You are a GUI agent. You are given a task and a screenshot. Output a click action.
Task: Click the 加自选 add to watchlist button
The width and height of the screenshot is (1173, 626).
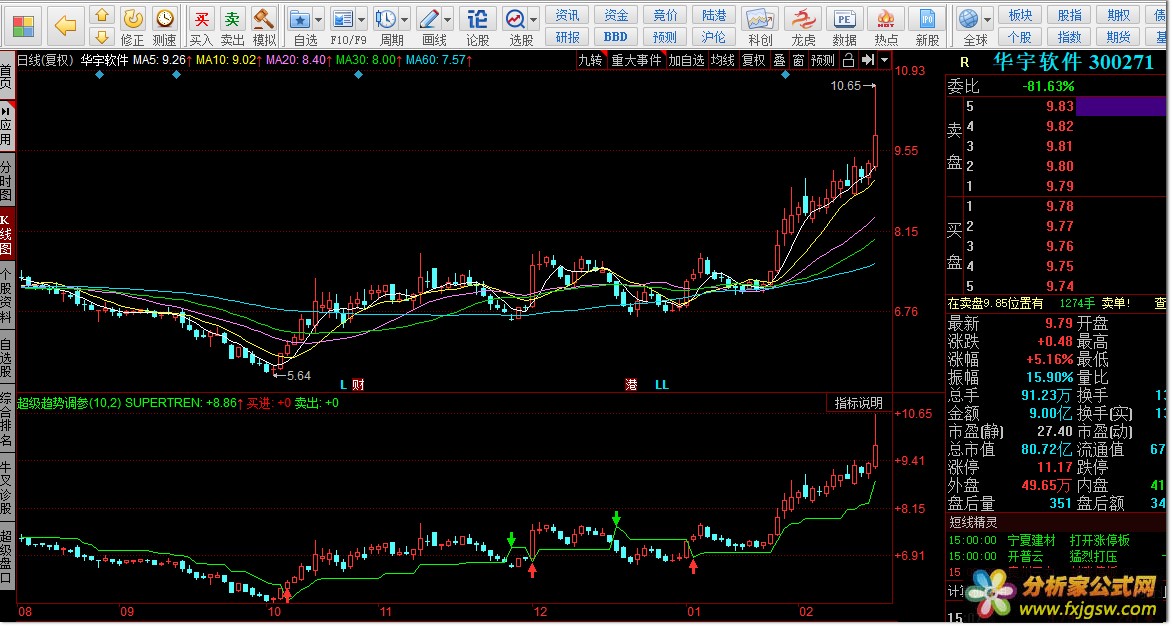coord(686,60)
